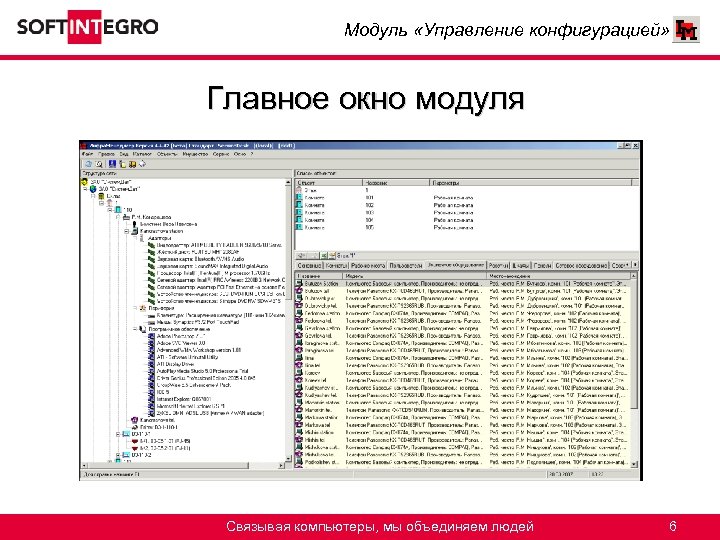This screenshot has height=540, width=720.
Task: Click the folder tree icon in the main toolbar
Action: pos(122,164)
